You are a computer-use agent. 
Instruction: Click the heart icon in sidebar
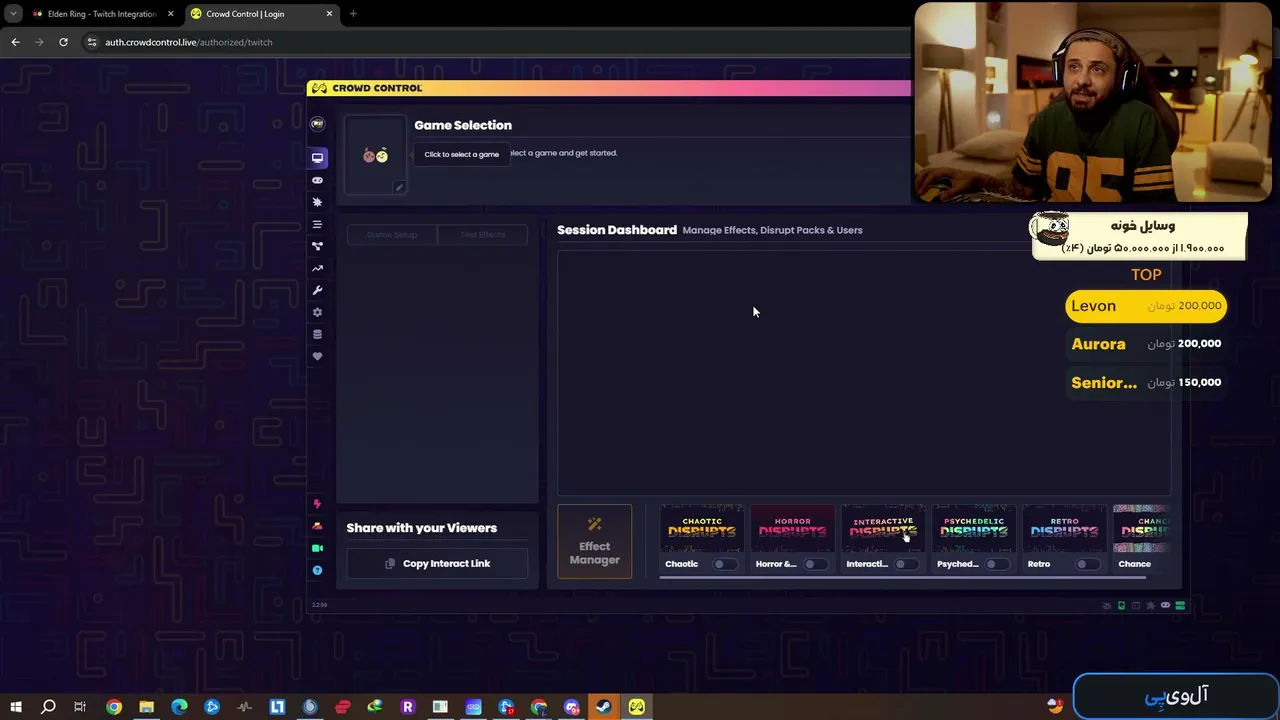317,356
